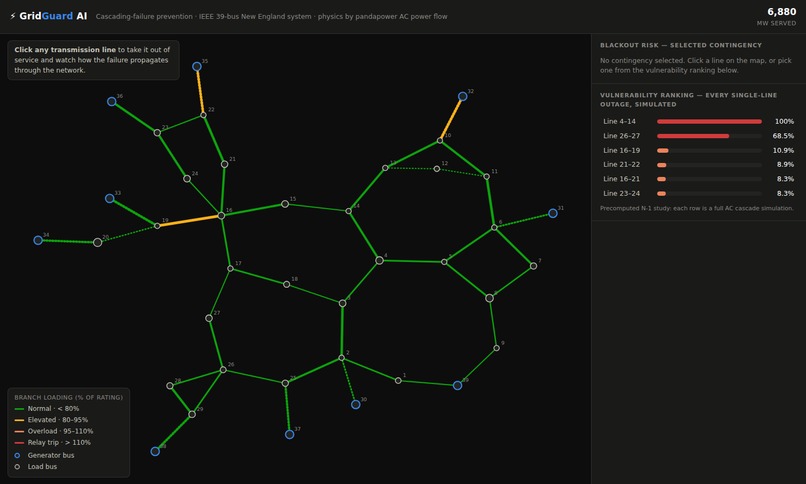The height and width of the screenshot is (484, 806).
Task: Trip the orange line from bus 22 to 35
Action: pos(200,91)
